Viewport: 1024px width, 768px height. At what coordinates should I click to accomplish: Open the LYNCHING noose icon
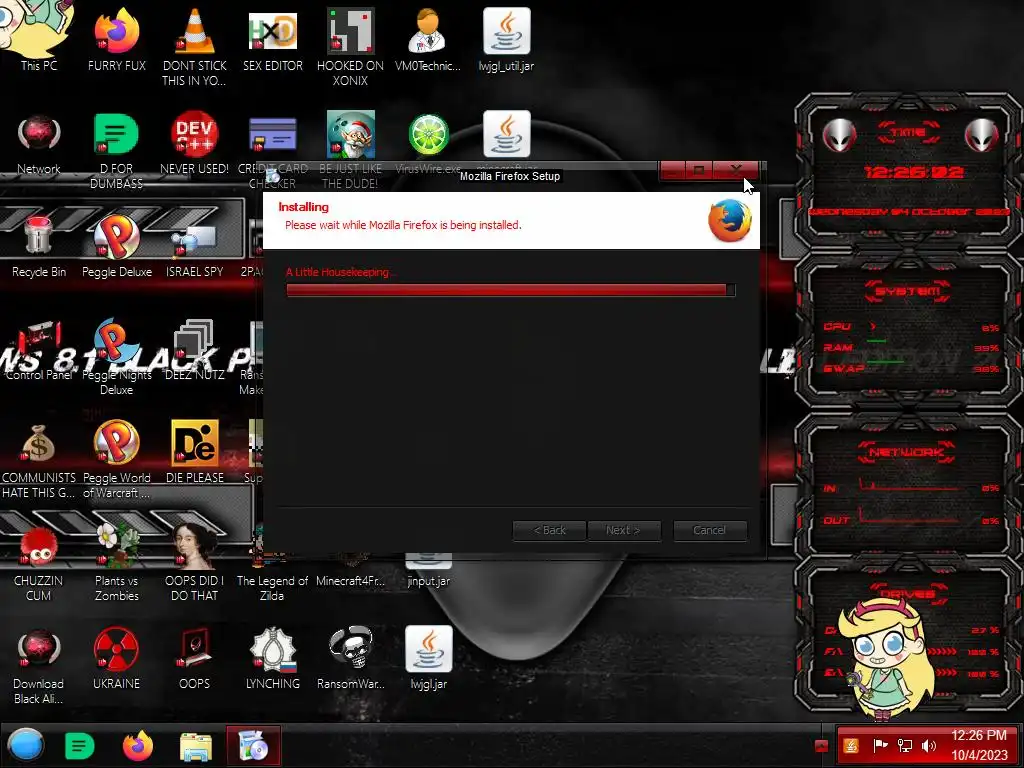[x=272, y=656]
